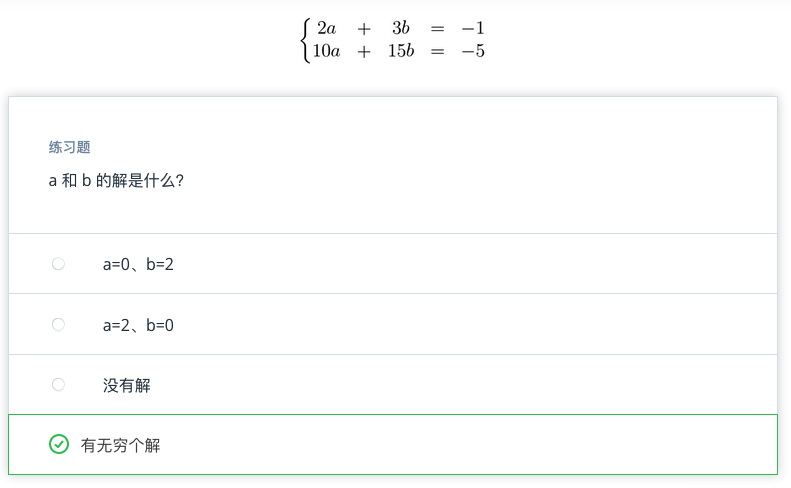
Task: Click the 10a term in the second equation
Action: point(326,51)
